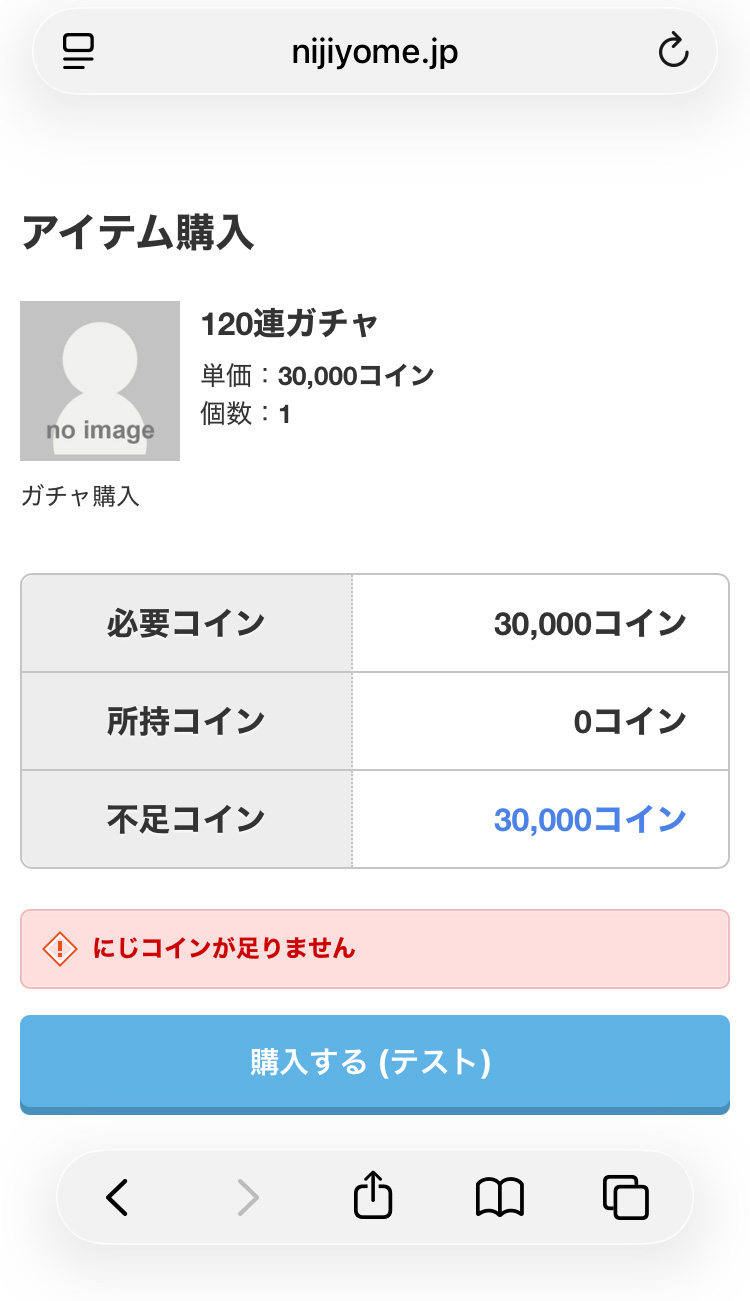Tap the blue 30,000コイン shortage amount
Screen dimensions: 750x1301
click(x=589, y=820)
